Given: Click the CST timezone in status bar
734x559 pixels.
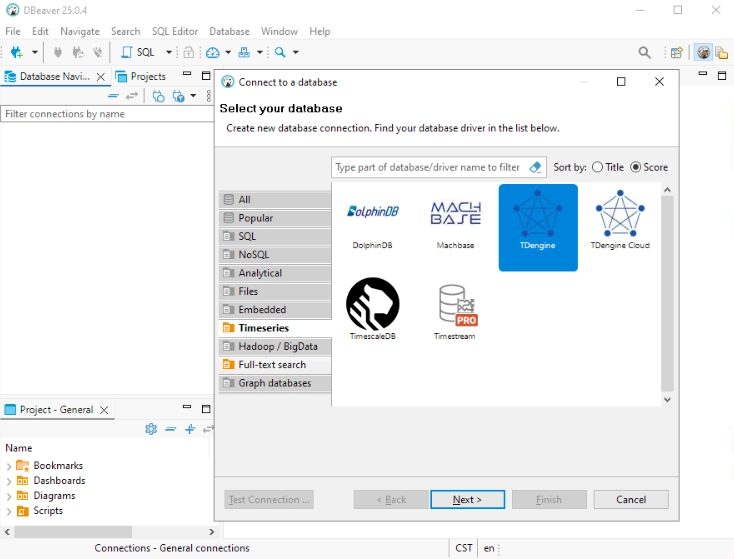Looking at the screenshot, I should [463, 548].
